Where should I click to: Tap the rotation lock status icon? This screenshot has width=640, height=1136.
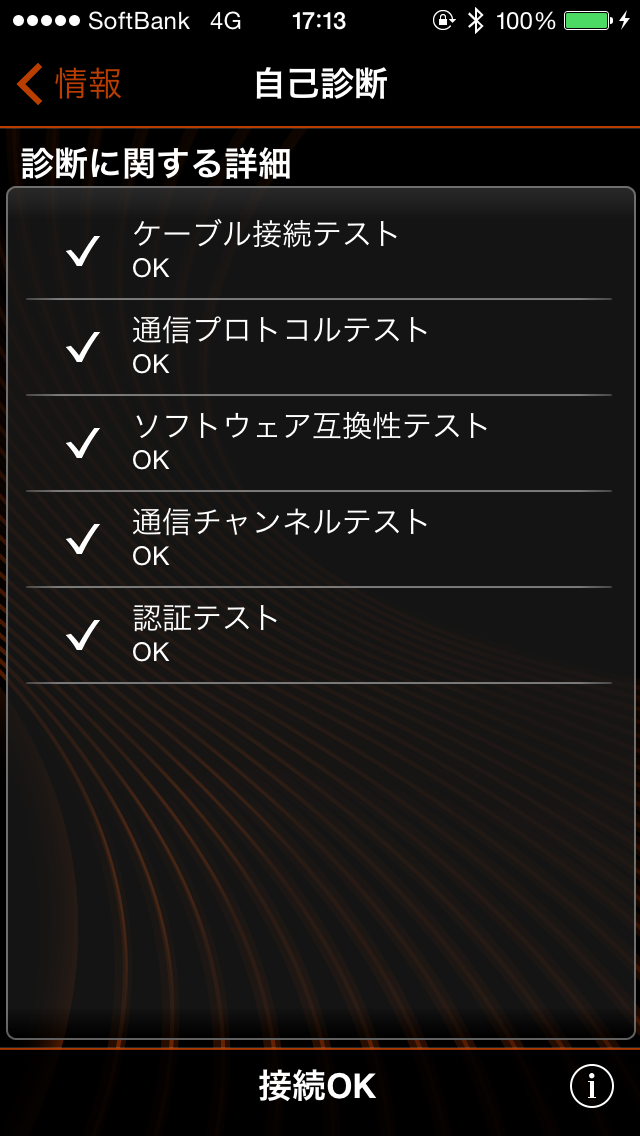coord(443,21)
